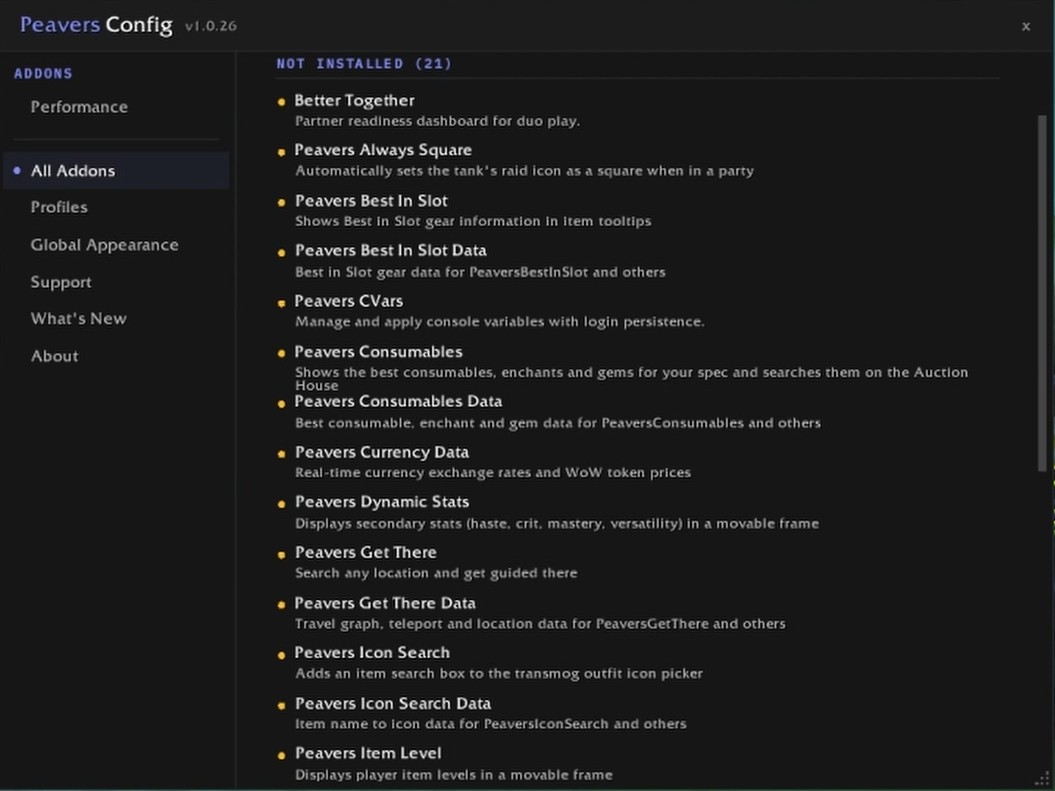Click description 'Partner readiness dashboard for duo play.'

pos(437,121)
